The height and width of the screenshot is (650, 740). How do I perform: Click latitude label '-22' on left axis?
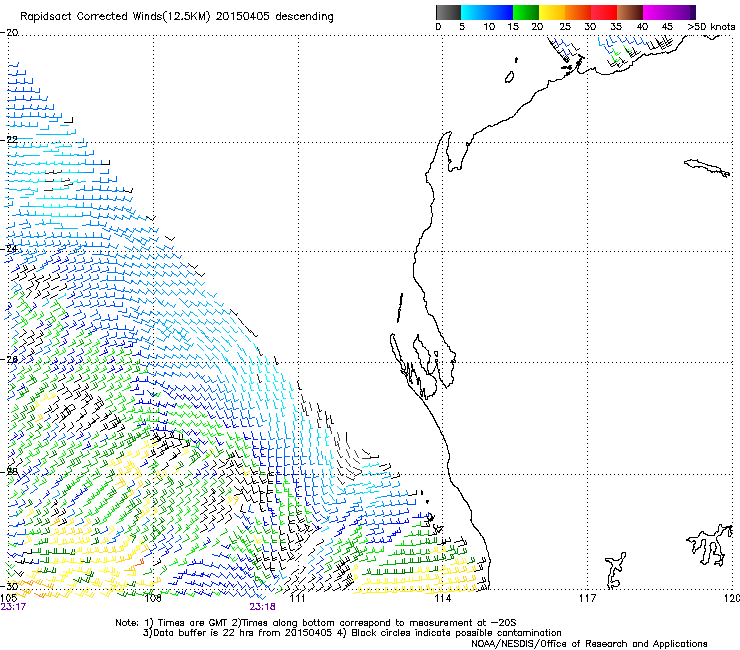[x=9, y=140]
